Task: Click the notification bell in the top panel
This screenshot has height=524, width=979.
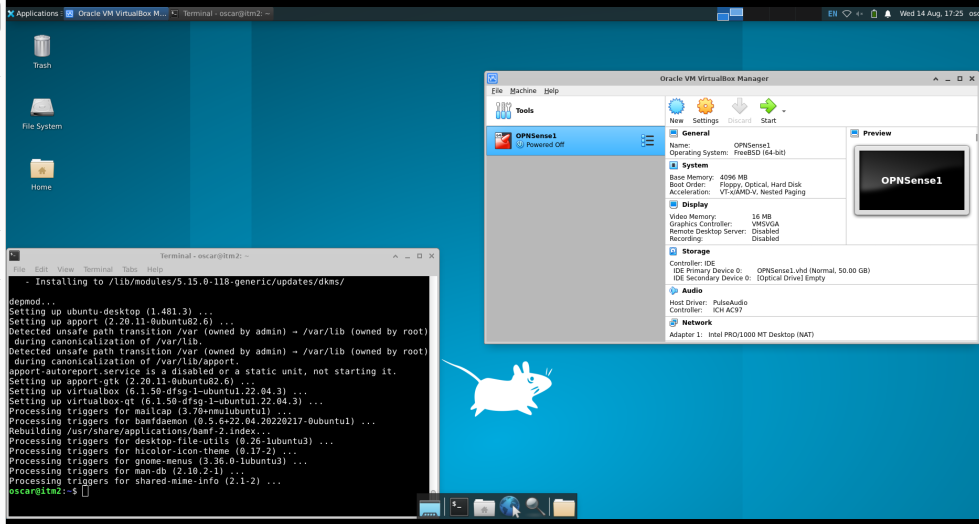Action: pos(887,14)
